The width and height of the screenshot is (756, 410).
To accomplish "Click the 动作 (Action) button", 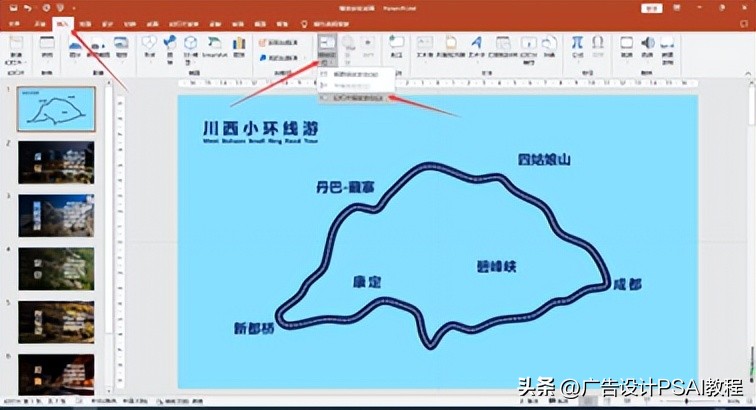I will point(368,48).
